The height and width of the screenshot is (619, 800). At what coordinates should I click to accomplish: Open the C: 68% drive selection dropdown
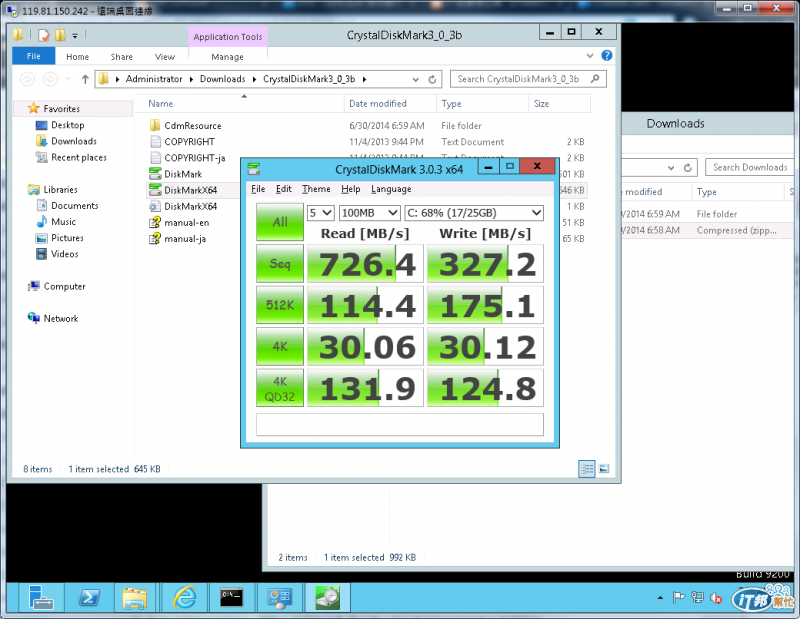tap(473, 213)
